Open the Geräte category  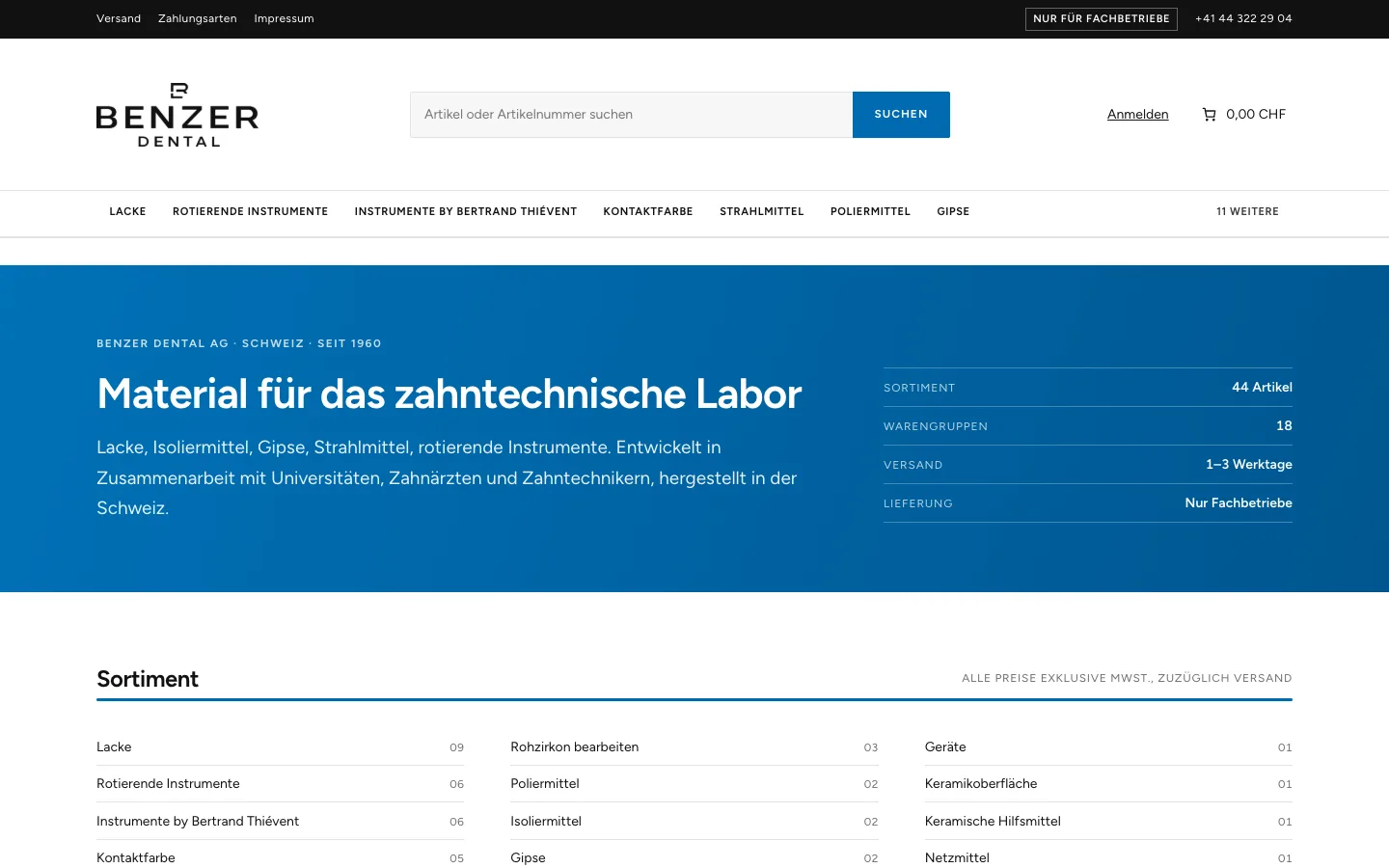1108,747
